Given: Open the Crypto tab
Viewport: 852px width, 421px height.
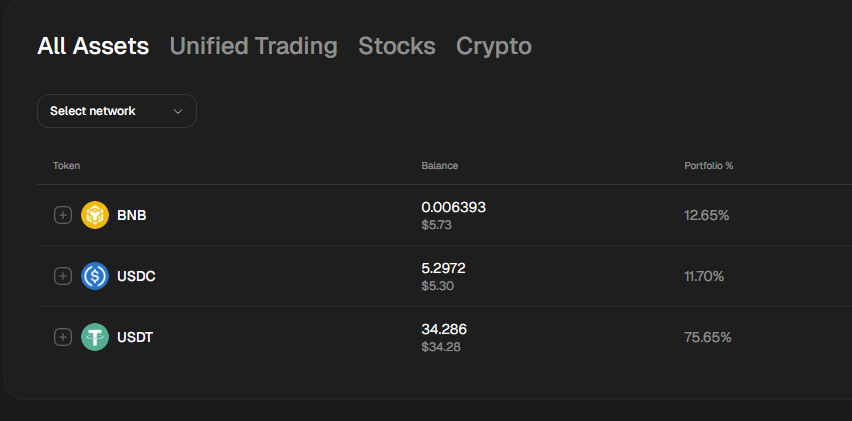Looking at the screenshot, I should [x=494, y=46].
